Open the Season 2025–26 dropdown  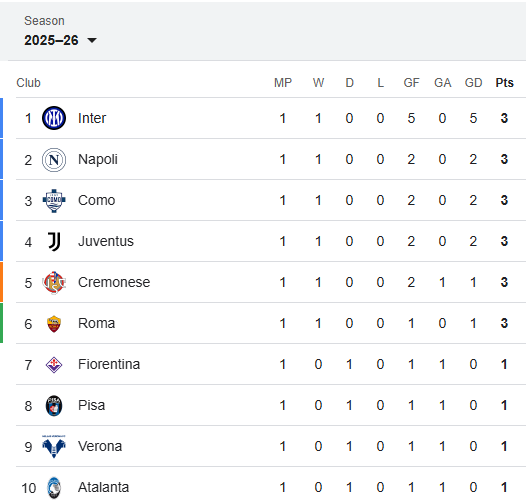click(x=60, y=40)
